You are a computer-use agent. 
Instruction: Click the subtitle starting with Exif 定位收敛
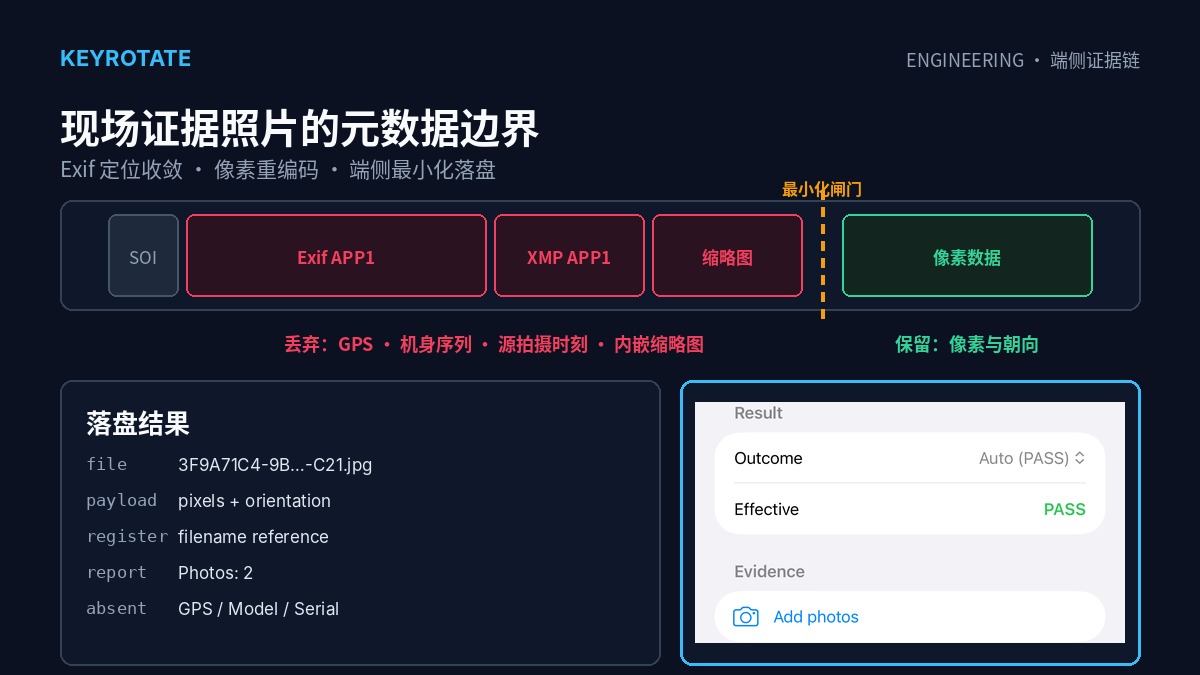point(278,169)
